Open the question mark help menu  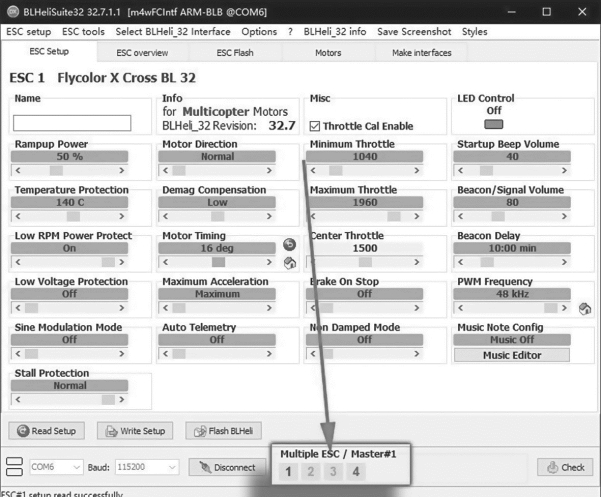[290, 32]
